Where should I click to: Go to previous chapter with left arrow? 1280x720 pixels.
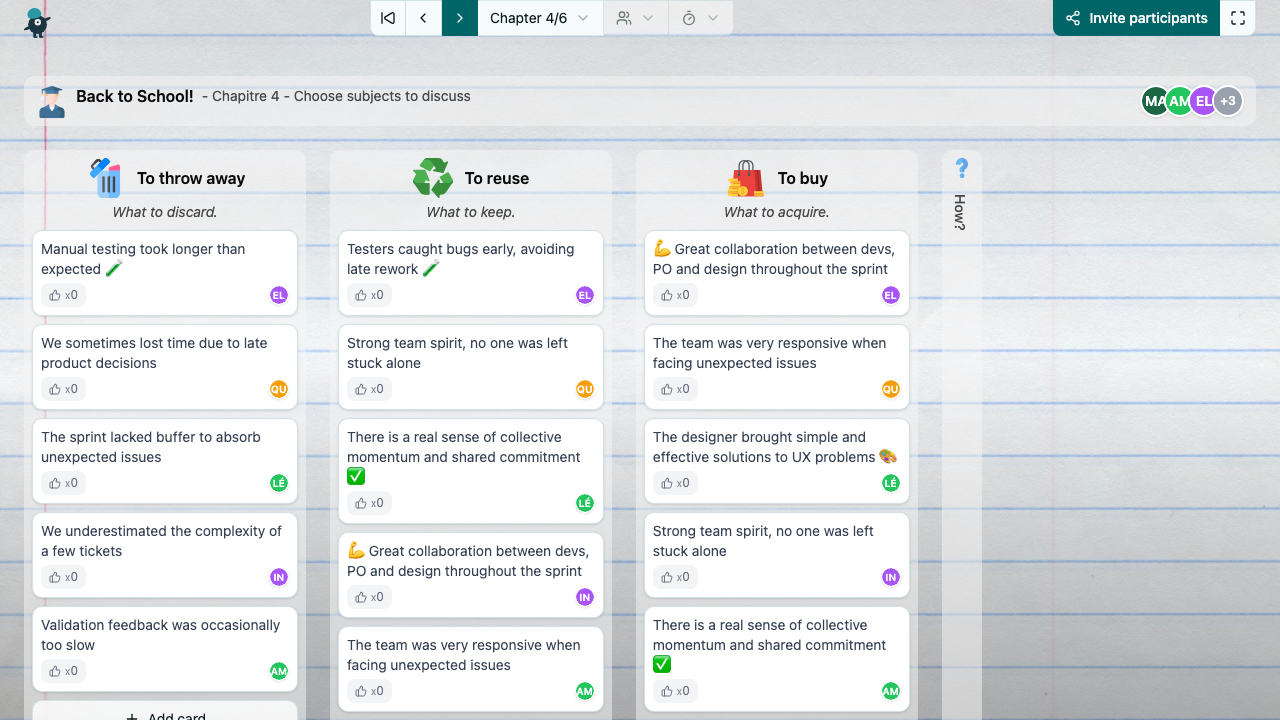click(x=423, y=18)
